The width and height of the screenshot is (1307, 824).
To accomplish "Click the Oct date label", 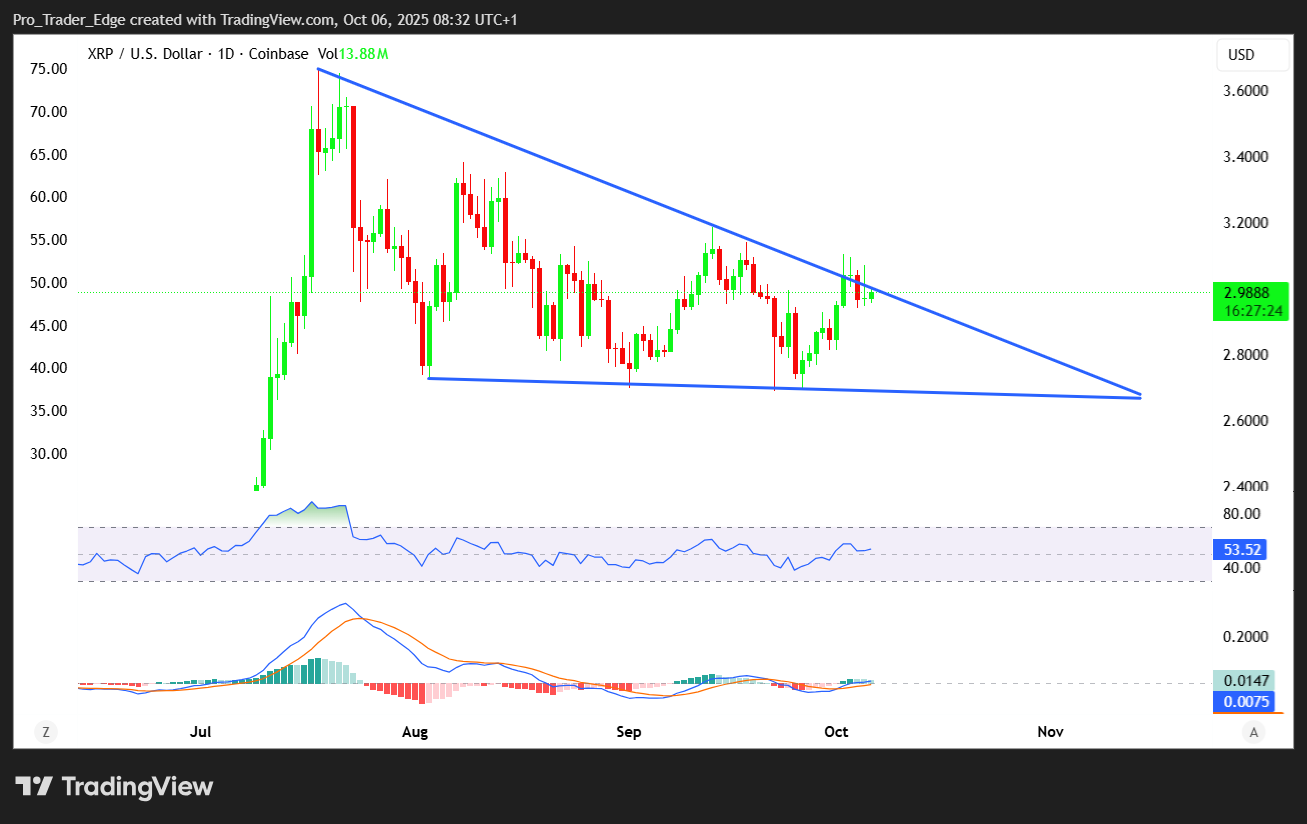I will pyautogui.click(x=836, y=732).
